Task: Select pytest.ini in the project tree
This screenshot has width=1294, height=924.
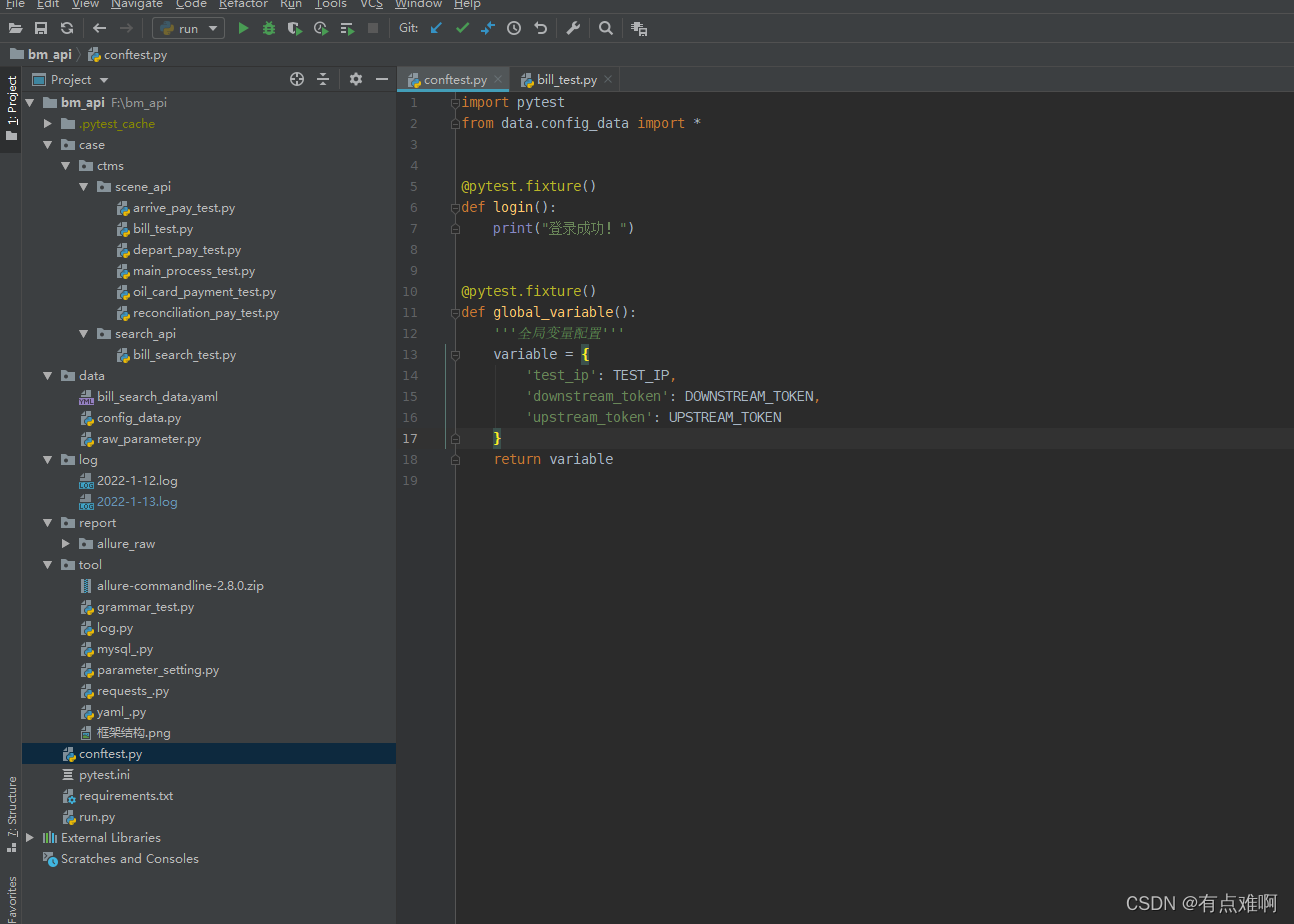Action: click(104, 775)
